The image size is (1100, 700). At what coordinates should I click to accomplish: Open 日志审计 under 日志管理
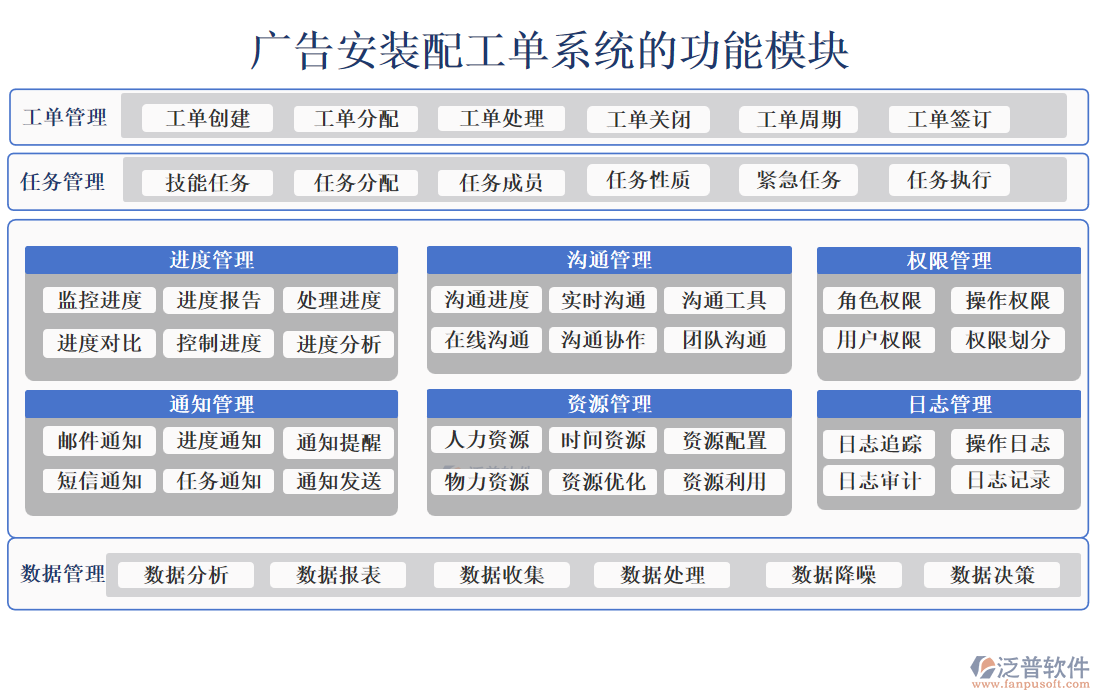coord(877,481)
